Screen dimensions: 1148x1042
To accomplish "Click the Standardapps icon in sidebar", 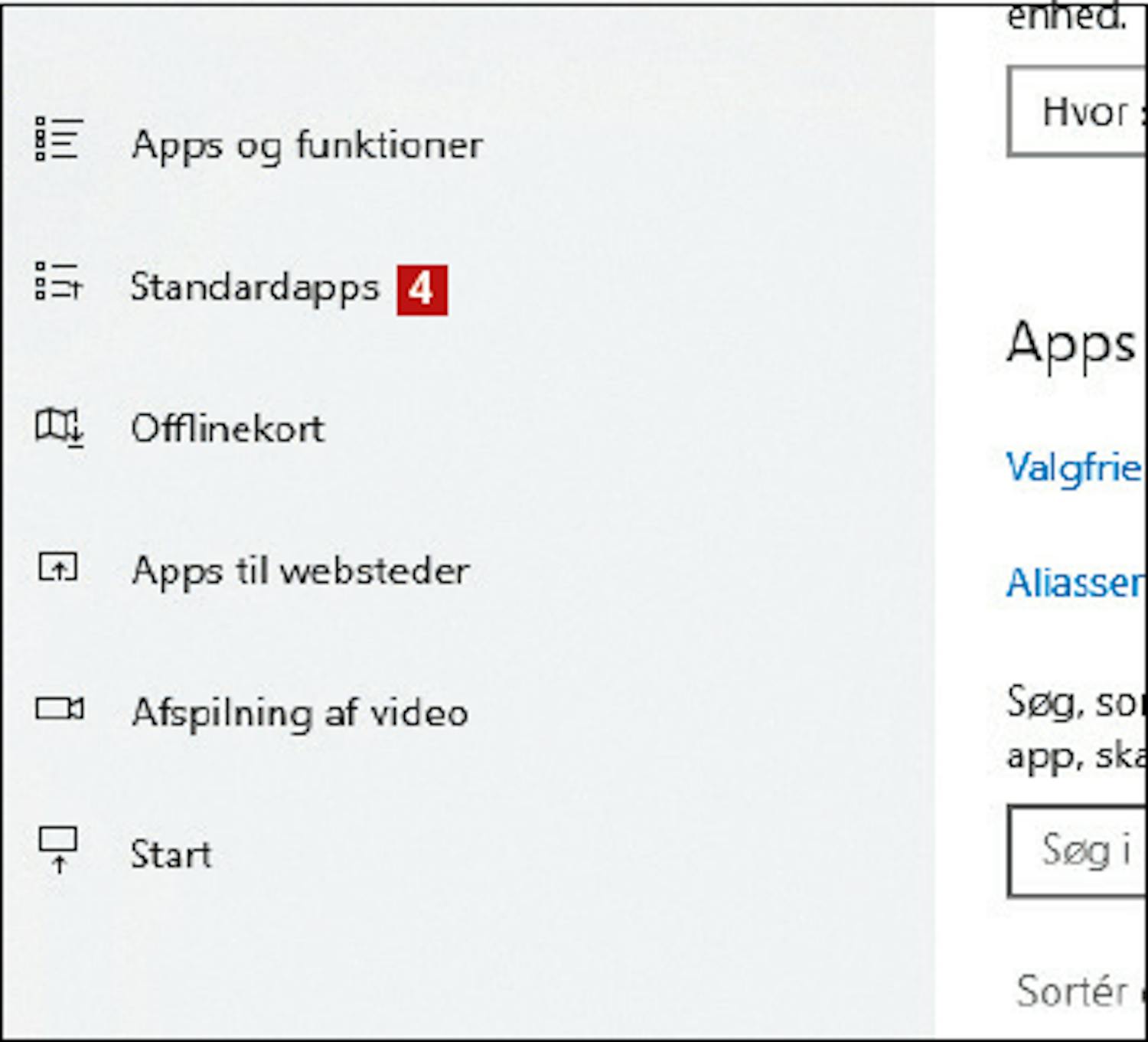I will (x=59, y=281).
